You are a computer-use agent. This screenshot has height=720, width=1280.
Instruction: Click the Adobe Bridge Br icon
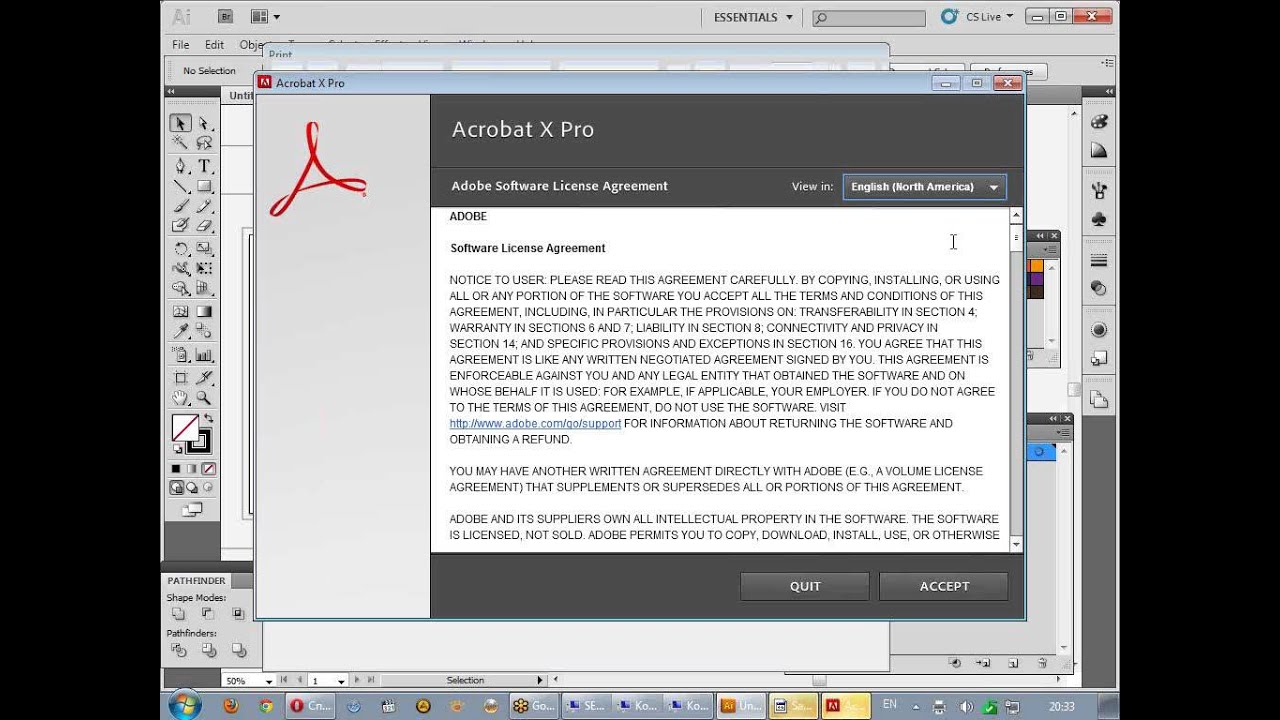225,16
